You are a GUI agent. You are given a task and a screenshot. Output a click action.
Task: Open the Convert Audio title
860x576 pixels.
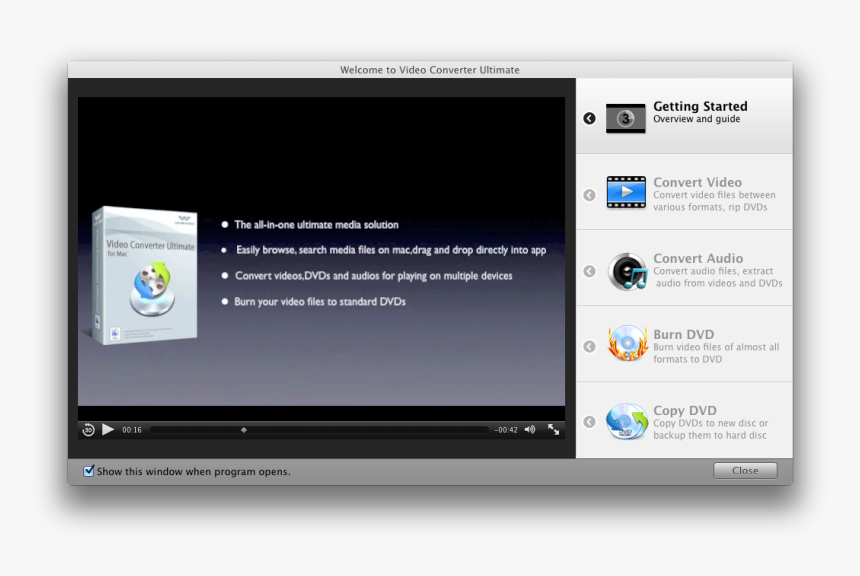[x=698, y=258]
